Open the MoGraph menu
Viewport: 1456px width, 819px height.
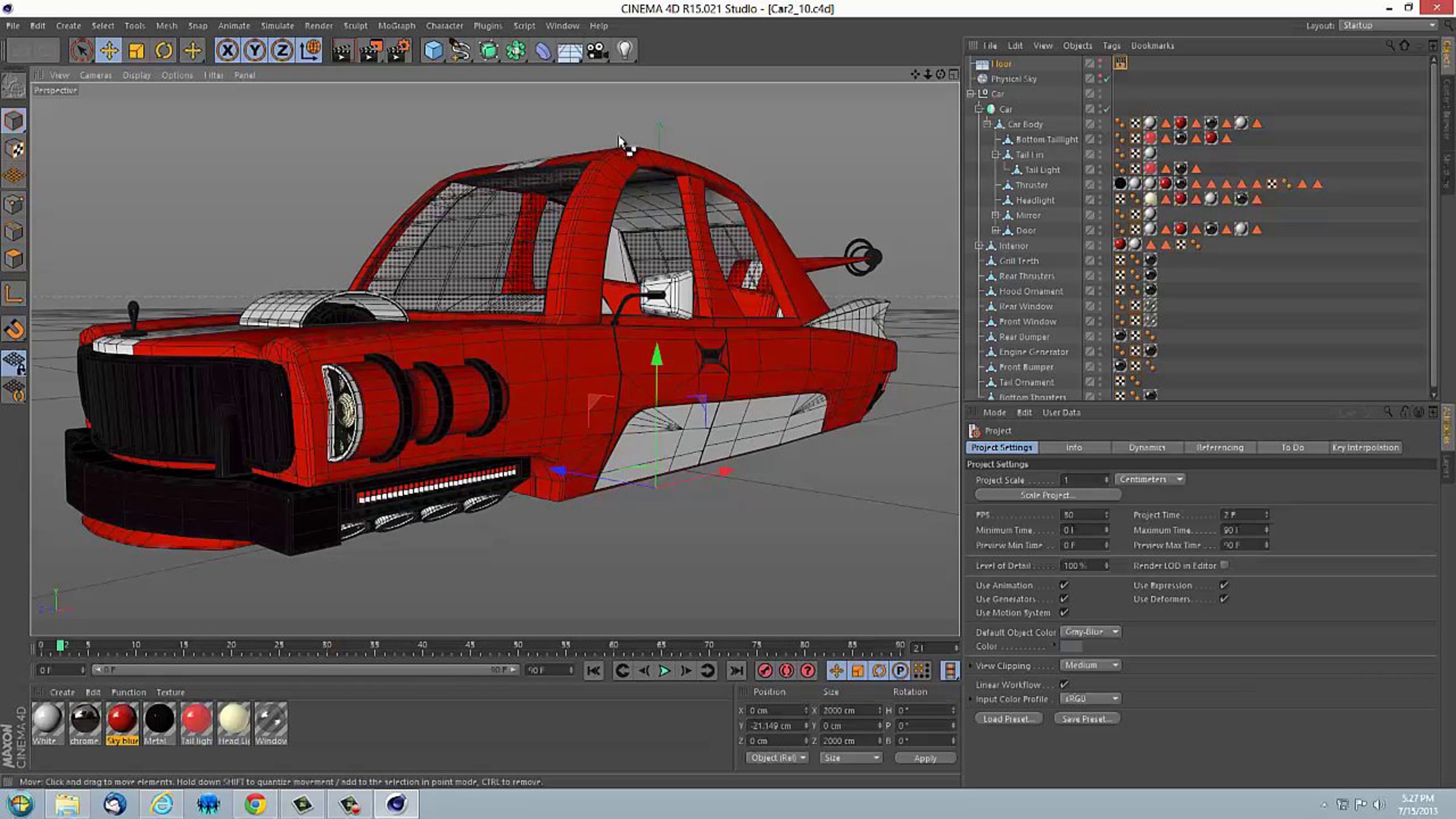(397, 25)
